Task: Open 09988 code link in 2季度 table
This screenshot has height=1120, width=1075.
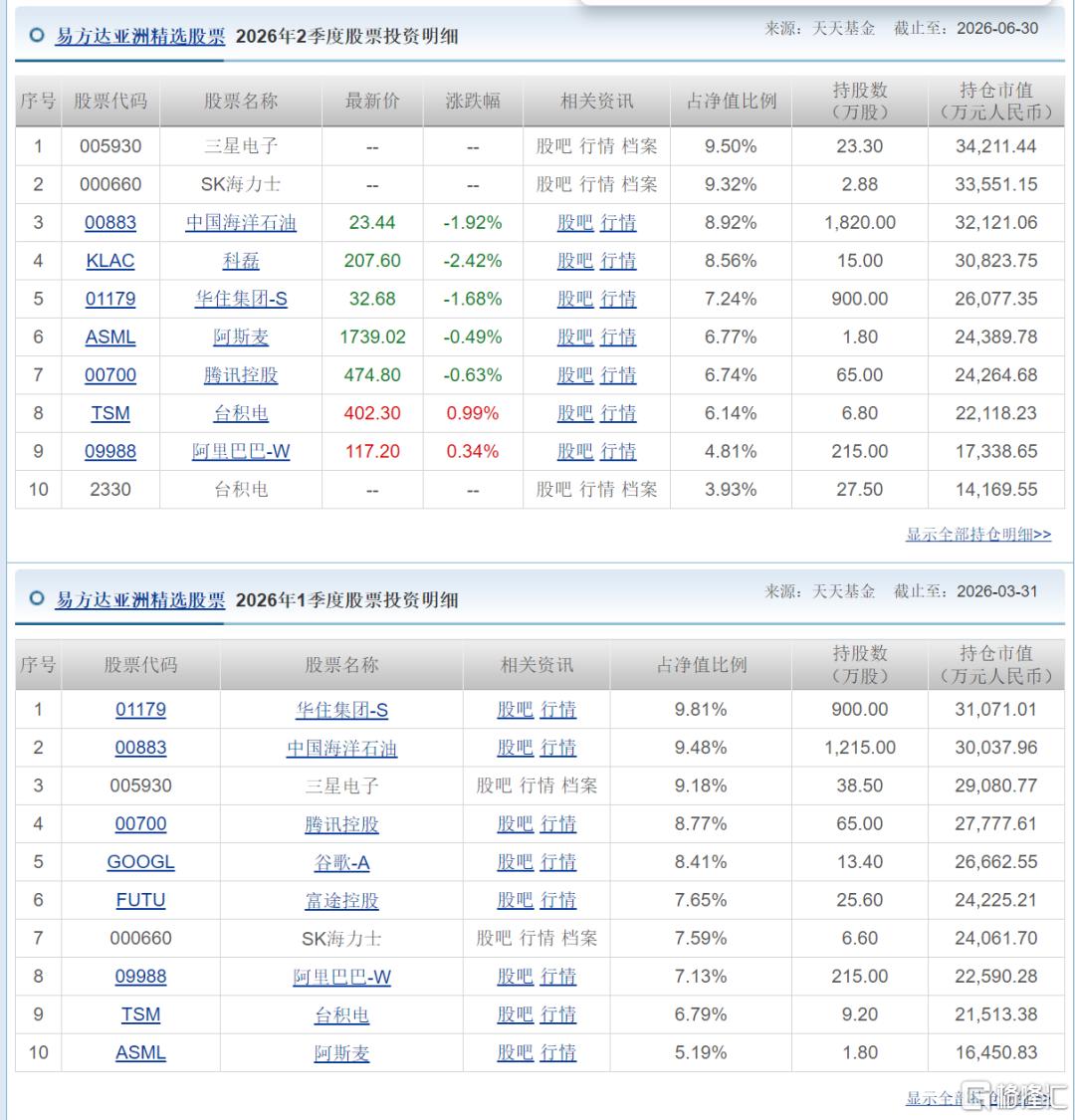Action: (110, 451)
